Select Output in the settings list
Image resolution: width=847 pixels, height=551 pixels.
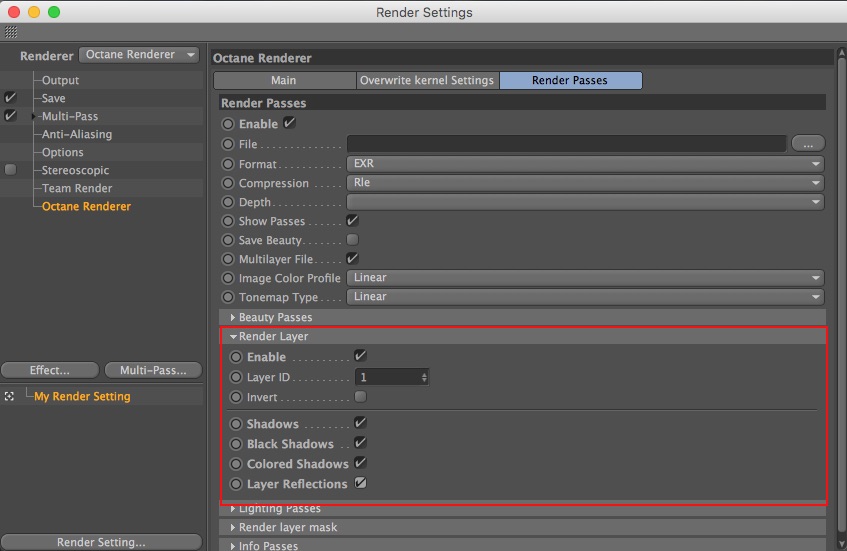pos(60,80)
